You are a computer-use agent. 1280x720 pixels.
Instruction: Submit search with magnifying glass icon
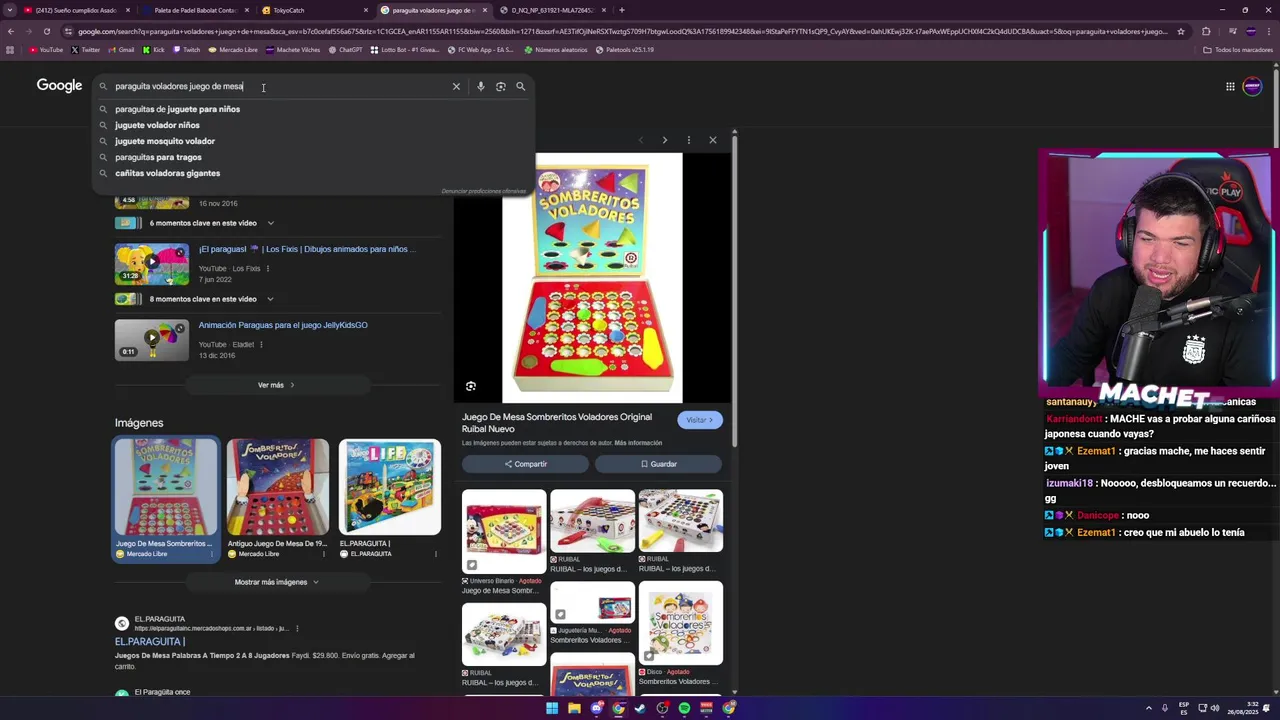click(520, 86)
